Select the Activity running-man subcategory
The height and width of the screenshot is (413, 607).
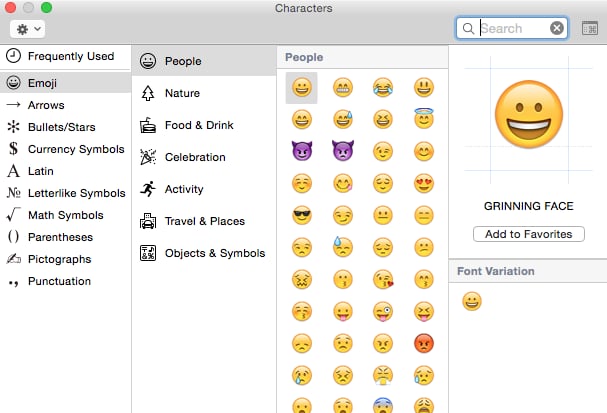pyautogui.click(x=204, y=189)
